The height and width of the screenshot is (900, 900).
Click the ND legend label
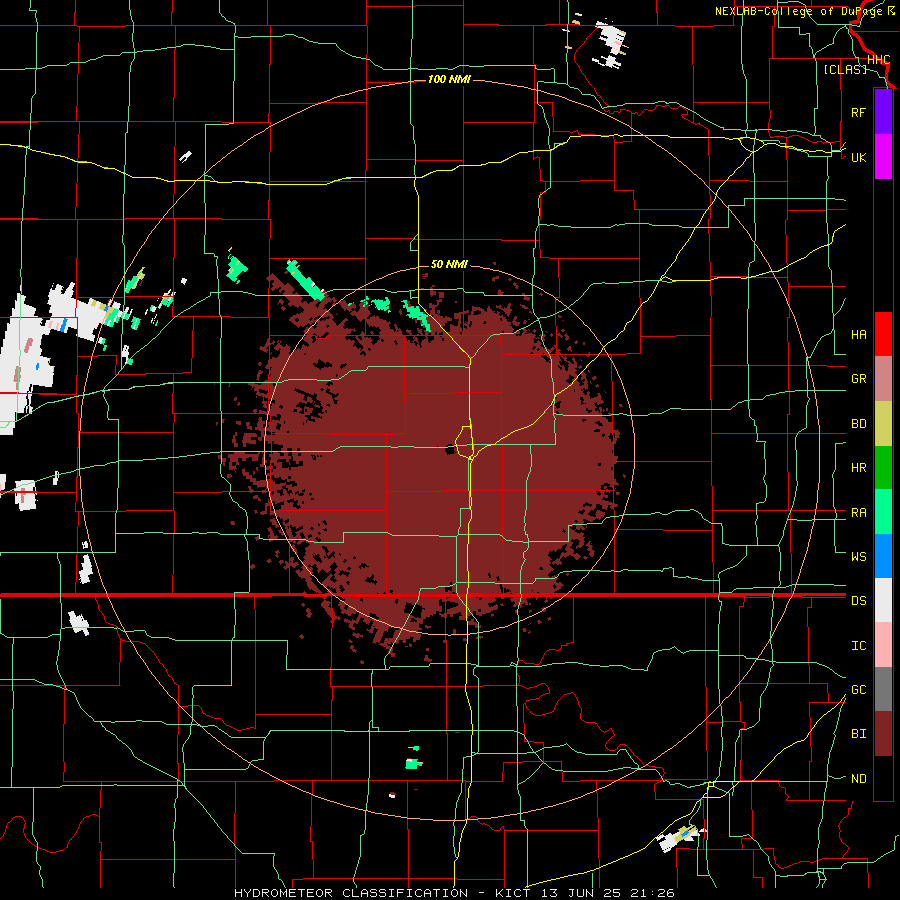(858, 779)
